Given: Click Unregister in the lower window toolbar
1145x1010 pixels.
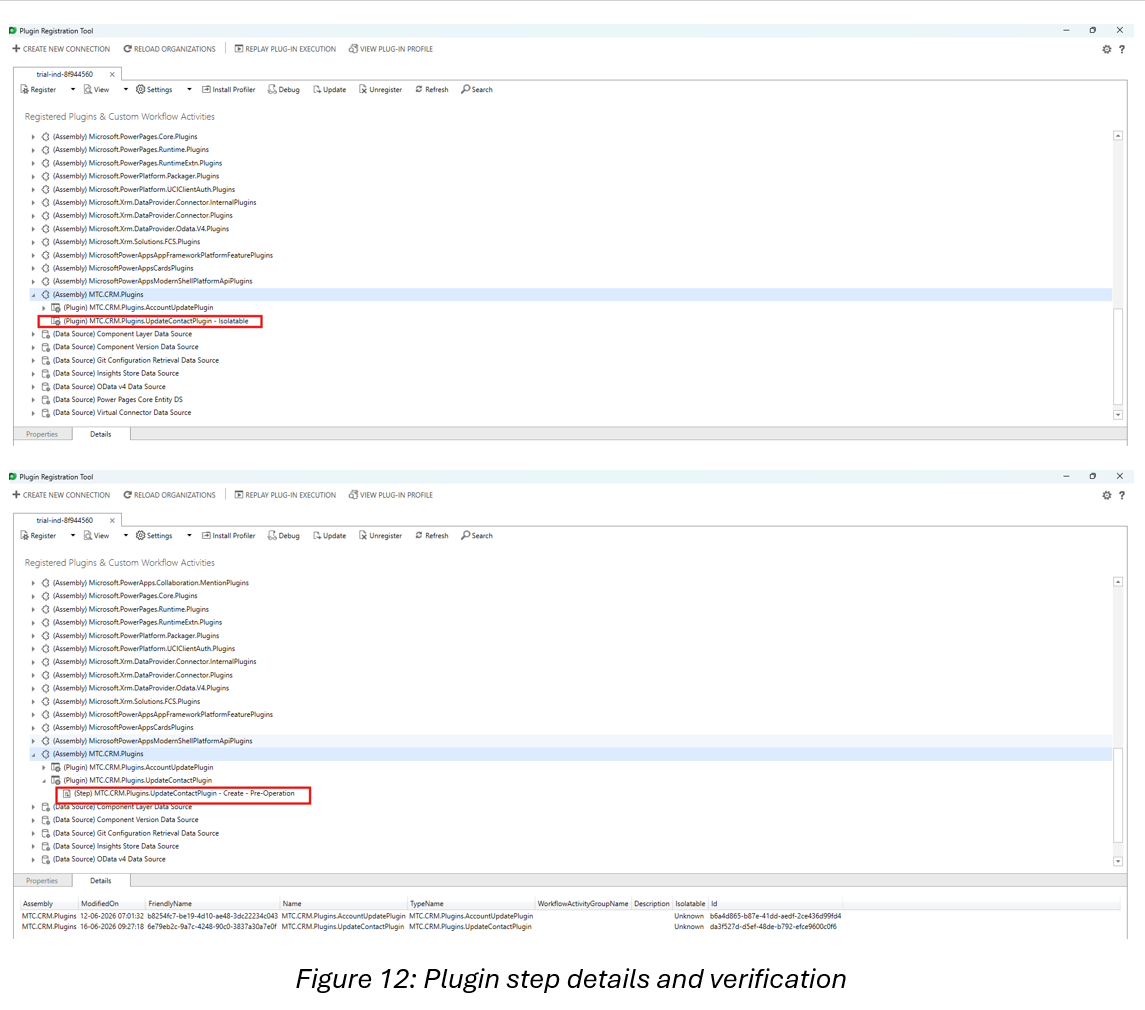Looking at the screenshot, I should pyautogui.click(x=380, y=536).
